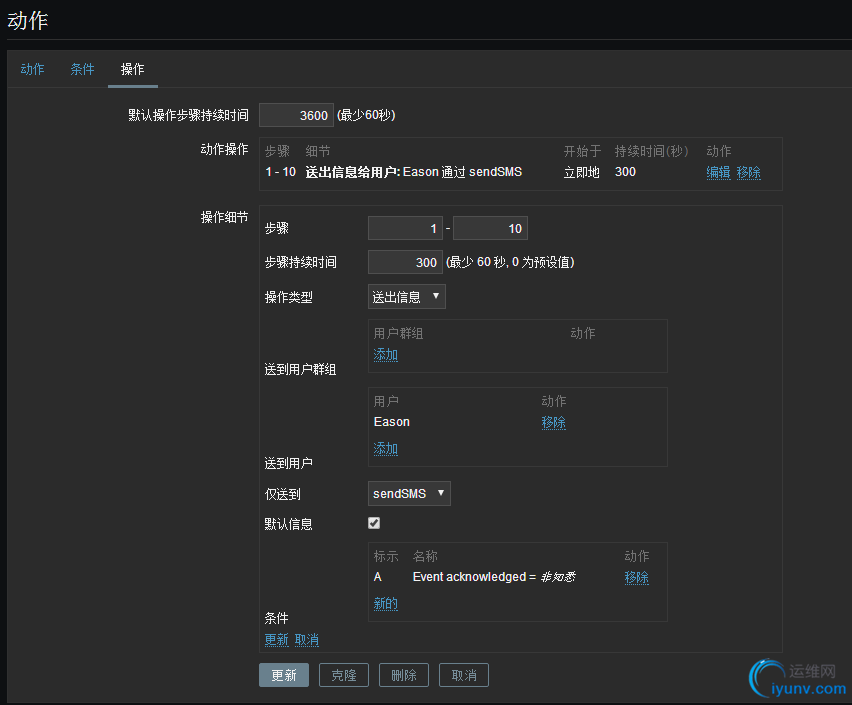
Task: Click 移除 next to 编辑 in 动作操作
Action: click(749, 171)
